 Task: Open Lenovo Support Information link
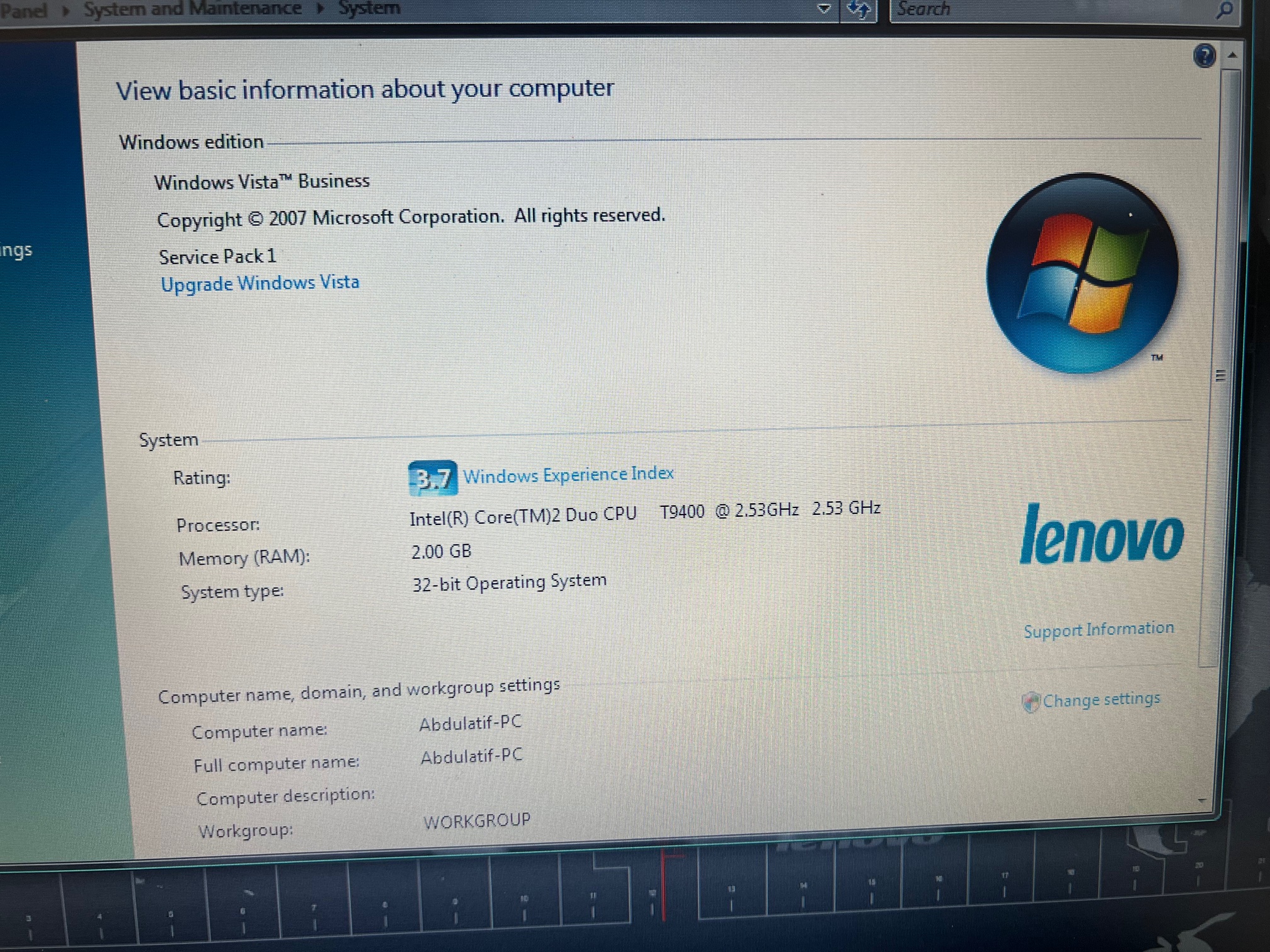coord(1098,630)
